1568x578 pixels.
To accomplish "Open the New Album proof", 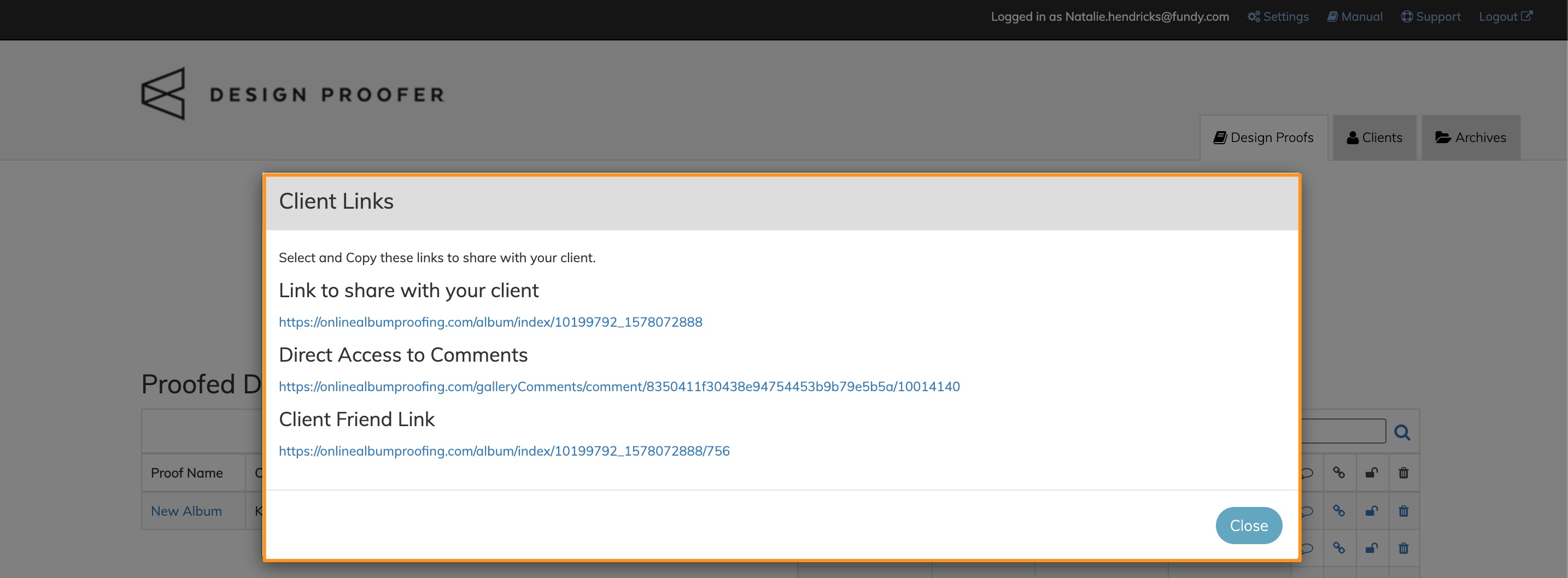I will tap(186, 511).
